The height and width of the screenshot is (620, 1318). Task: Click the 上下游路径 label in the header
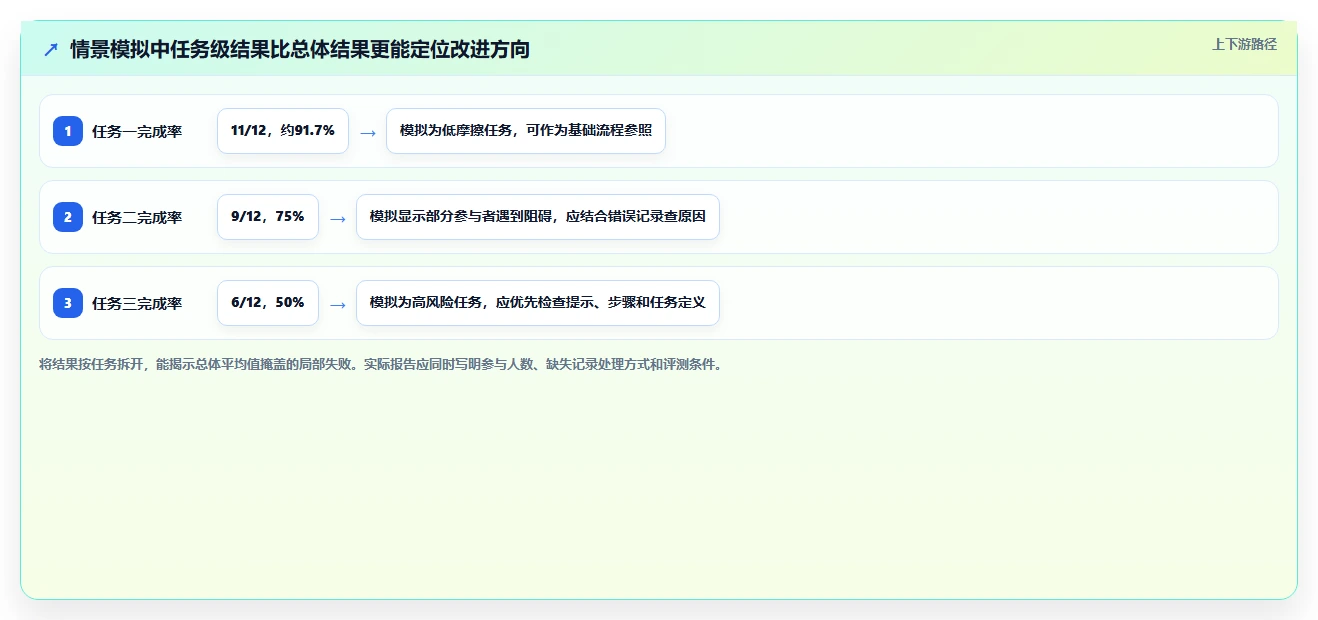1244,44
